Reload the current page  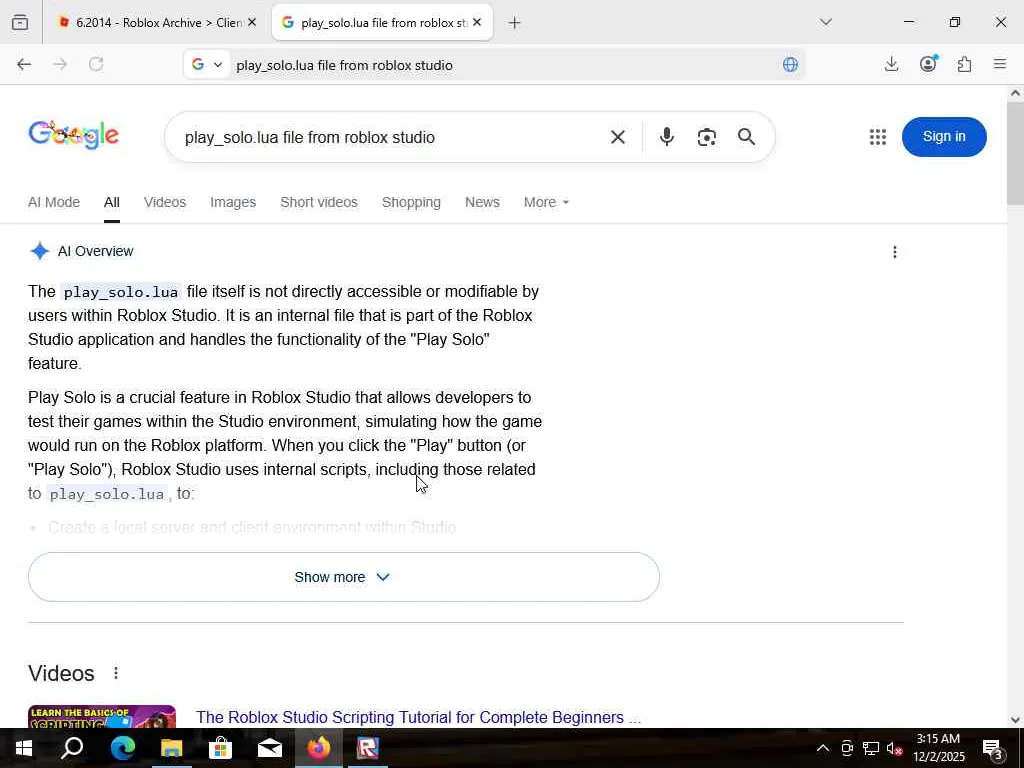pos(96,64)
